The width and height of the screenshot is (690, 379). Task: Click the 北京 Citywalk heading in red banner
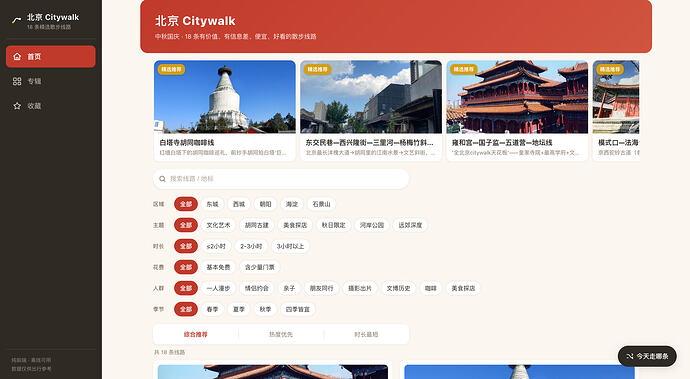195,21
